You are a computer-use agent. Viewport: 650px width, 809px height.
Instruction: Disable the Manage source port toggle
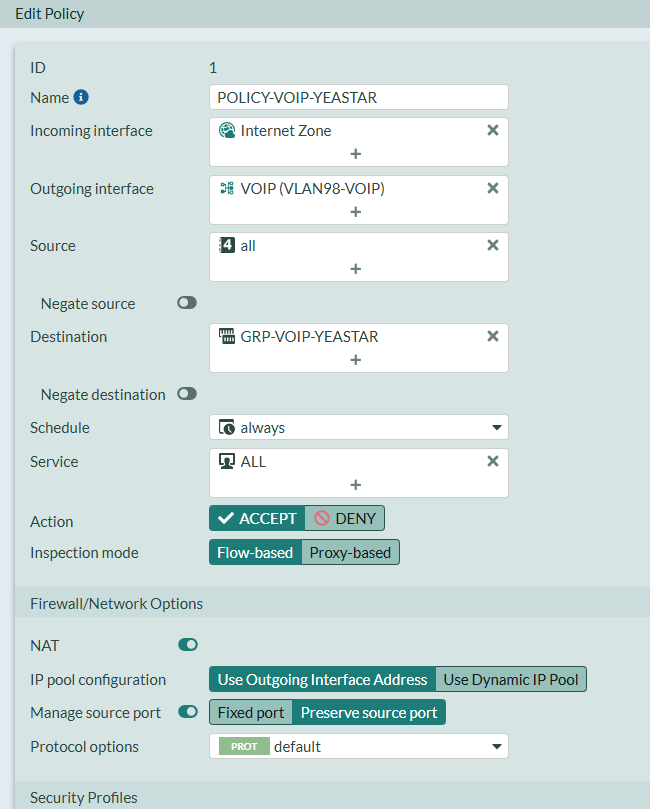tap(187, 712)
